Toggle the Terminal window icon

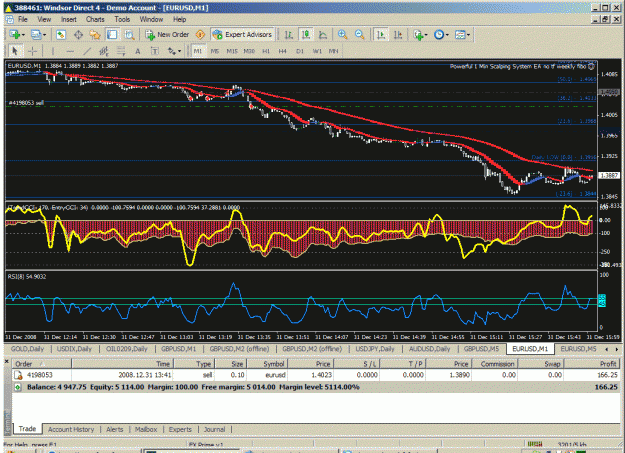[112, 35]
